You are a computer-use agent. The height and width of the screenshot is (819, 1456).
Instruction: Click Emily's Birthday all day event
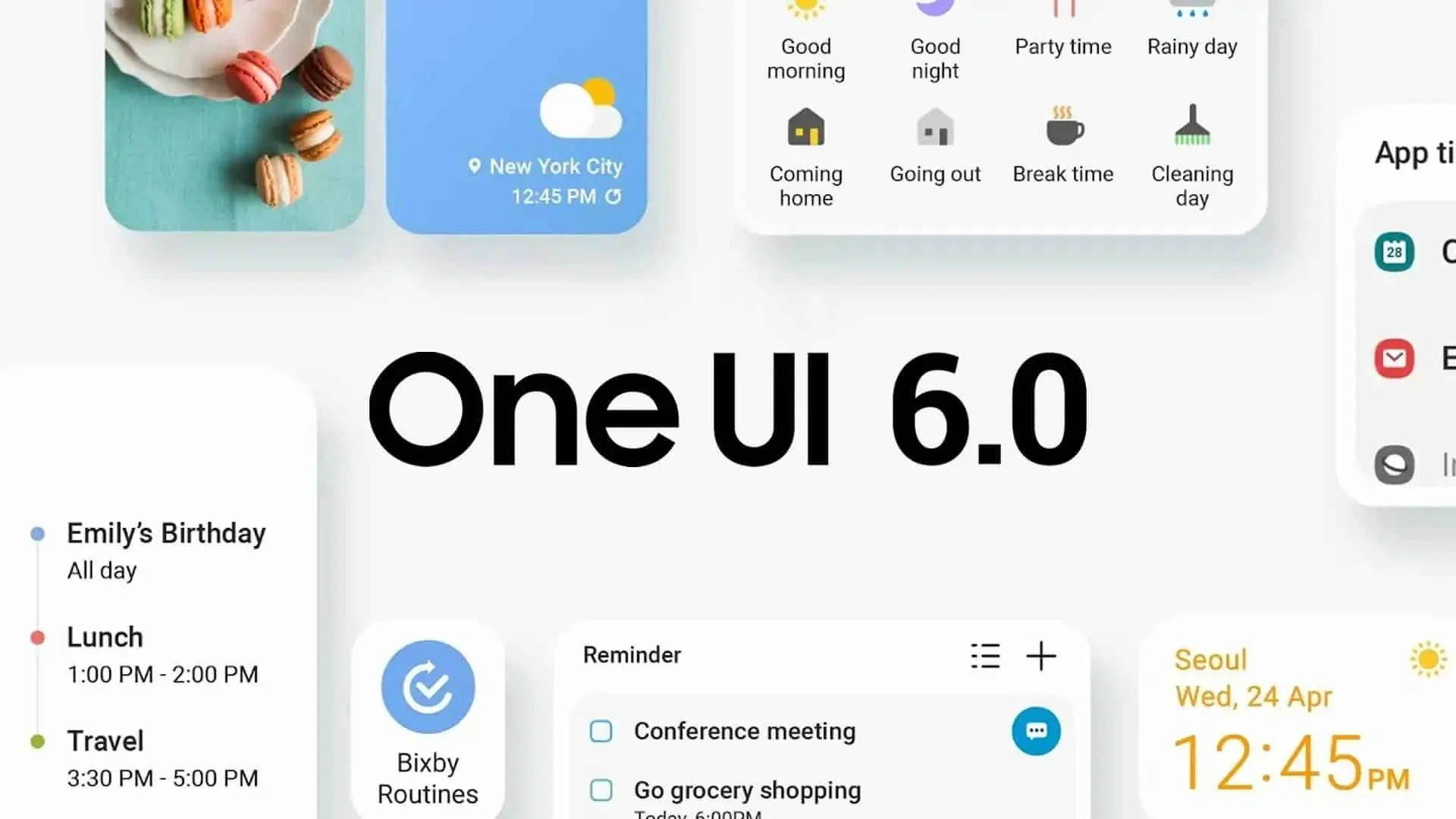pos(165,550)
